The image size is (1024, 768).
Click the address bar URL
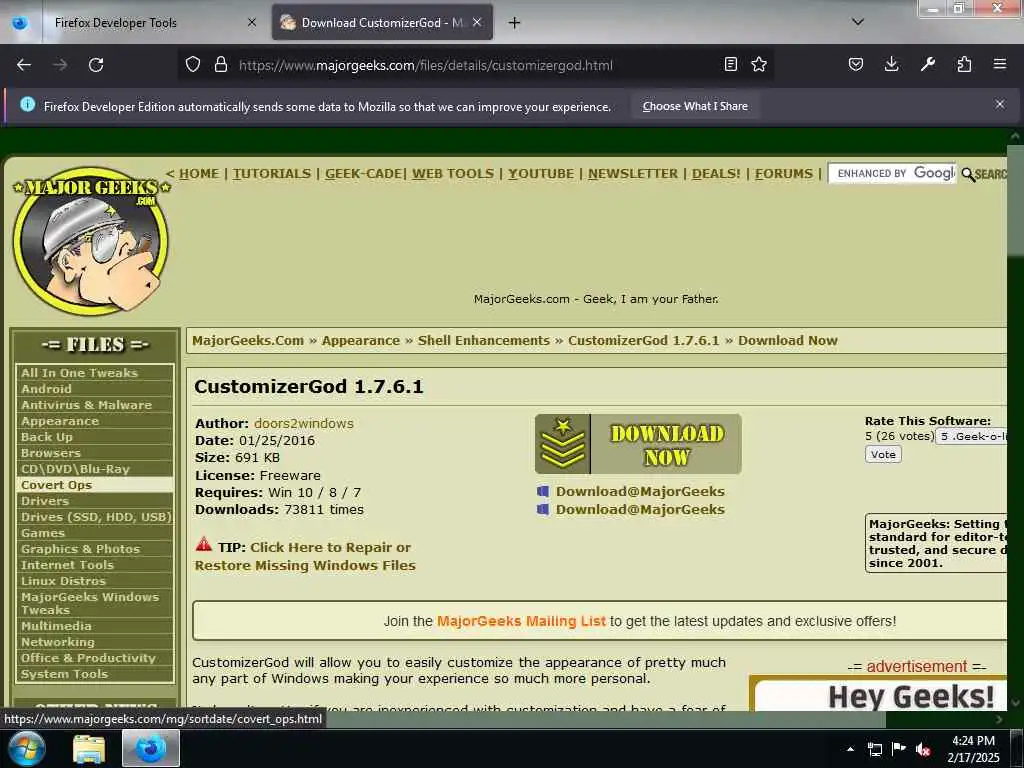click(426, 65)
